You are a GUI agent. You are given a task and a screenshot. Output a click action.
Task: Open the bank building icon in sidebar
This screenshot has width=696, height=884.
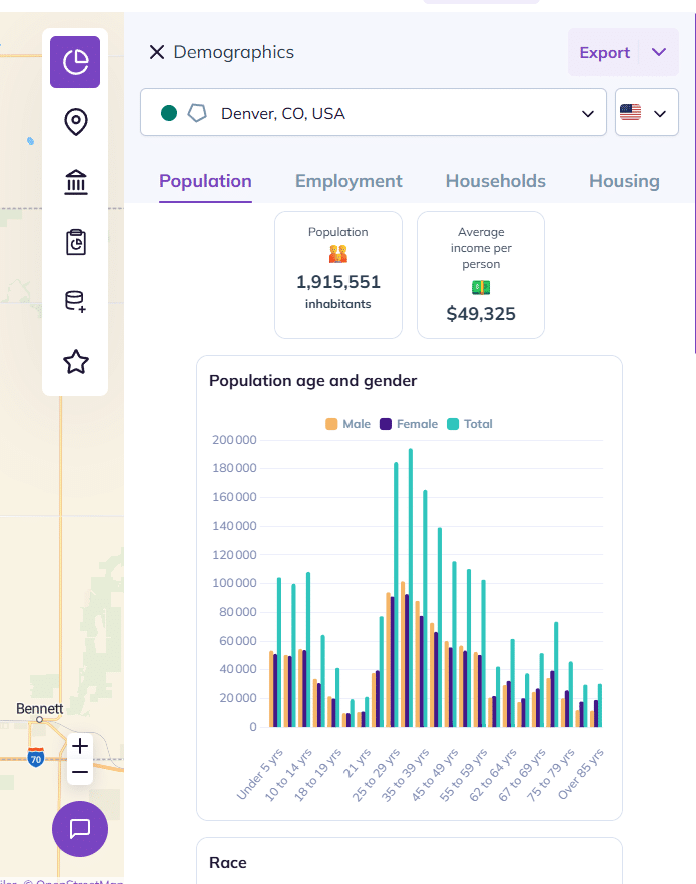tap(75, 182)
